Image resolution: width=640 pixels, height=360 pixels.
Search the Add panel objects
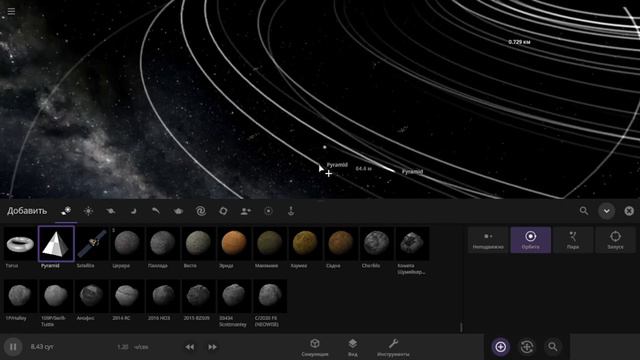pyautogui.click(x=584, y=211)
